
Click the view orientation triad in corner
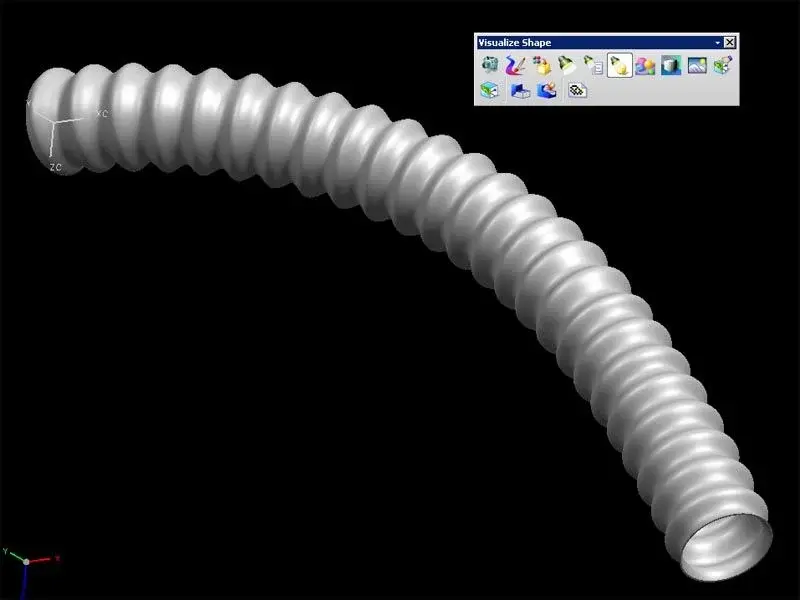tap(22, 556)
